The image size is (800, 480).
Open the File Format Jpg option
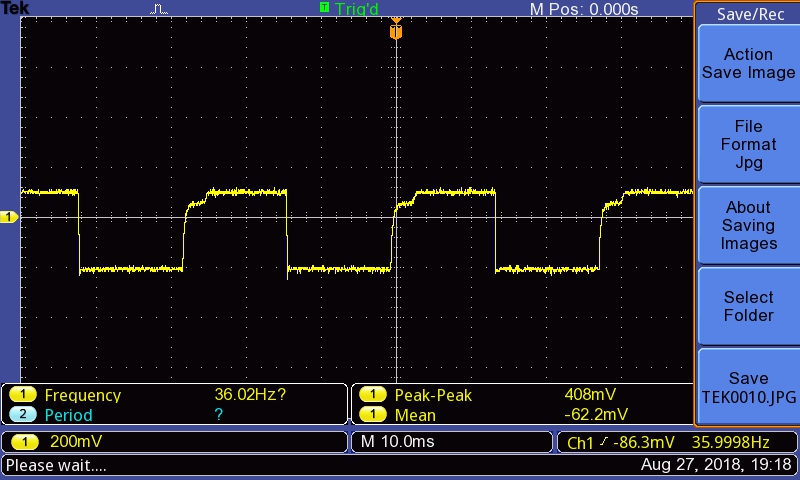click(x=748, y=144)
